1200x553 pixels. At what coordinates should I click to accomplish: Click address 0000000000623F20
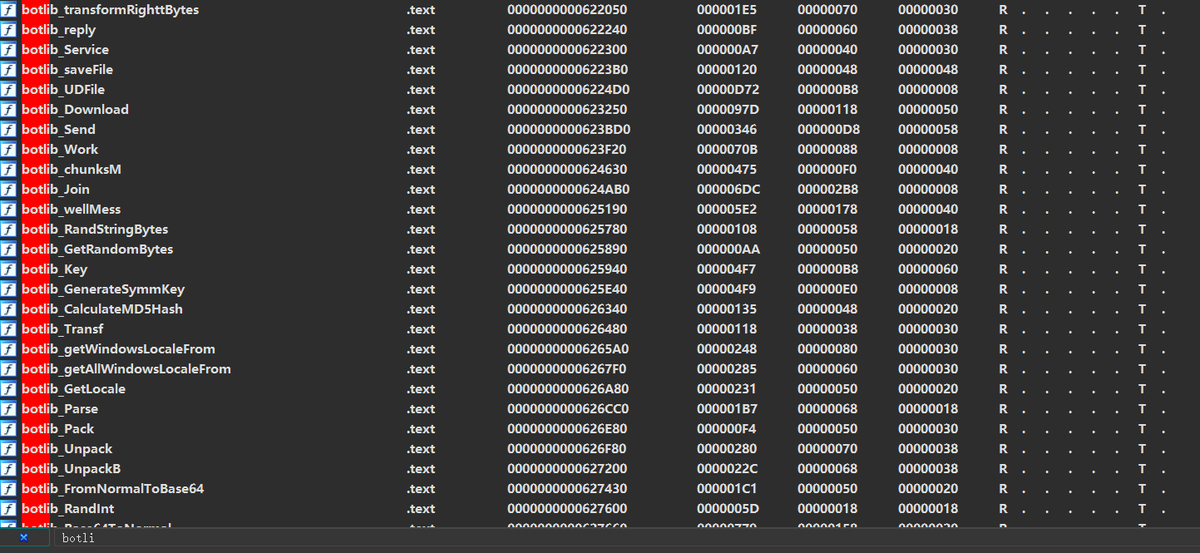tap(568, 149)
